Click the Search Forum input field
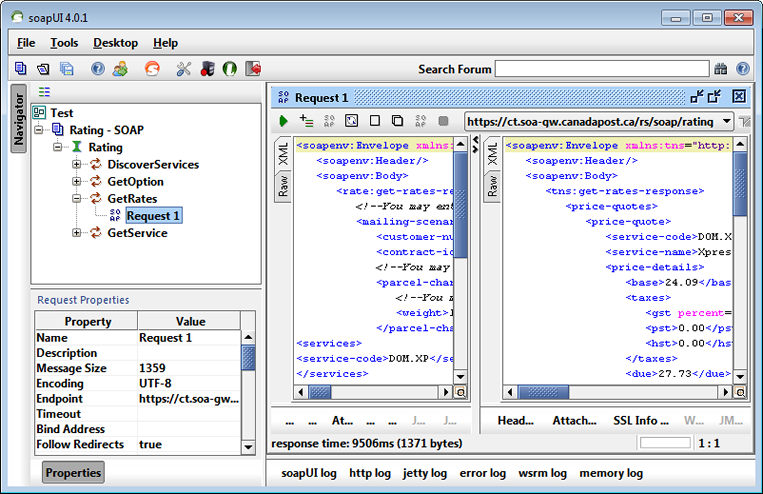 pos(602,69)
